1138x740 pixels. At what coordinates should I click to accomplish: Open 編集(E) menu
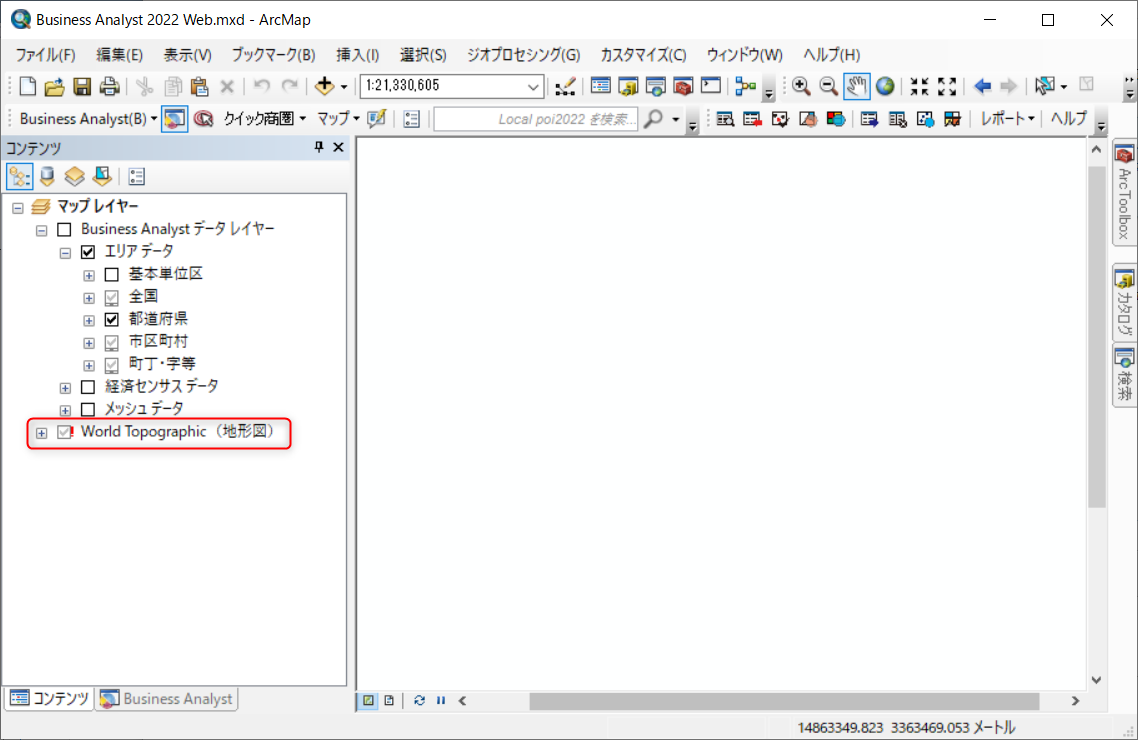pos(120,55)
